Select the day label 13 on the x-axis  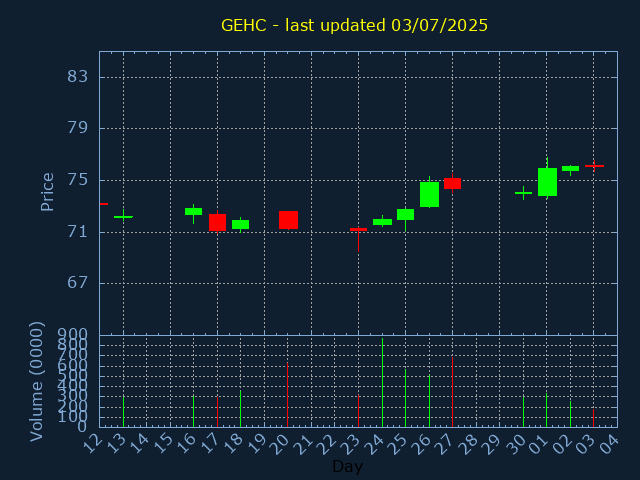pos(116,444)
